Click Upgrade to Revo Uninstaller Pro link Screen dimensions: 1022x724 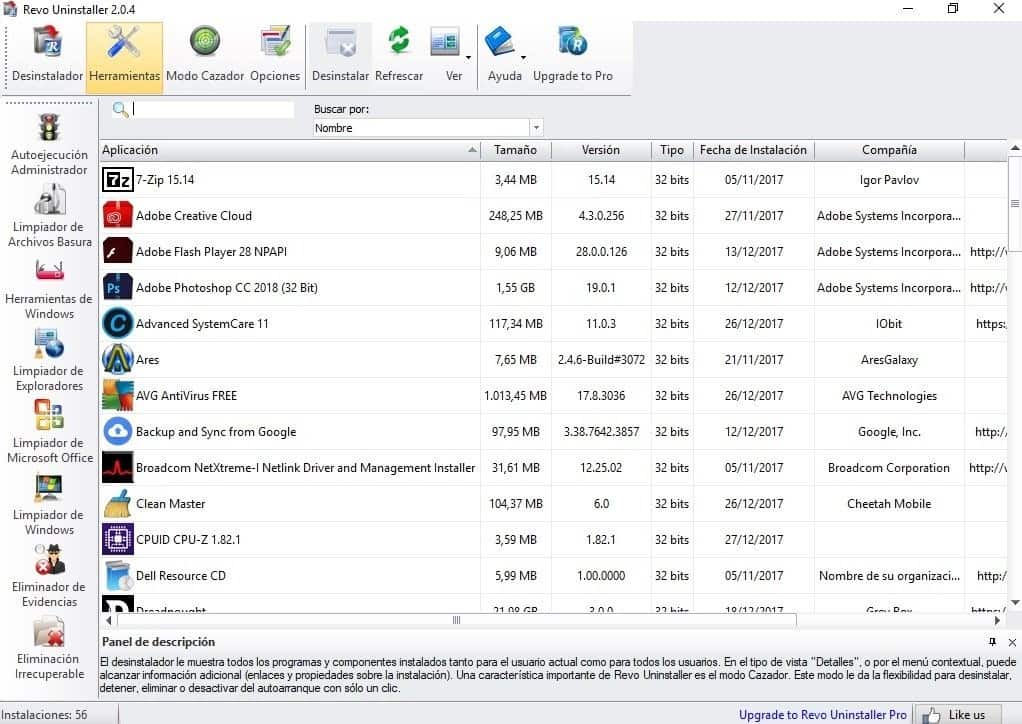(x=823, y=715)
